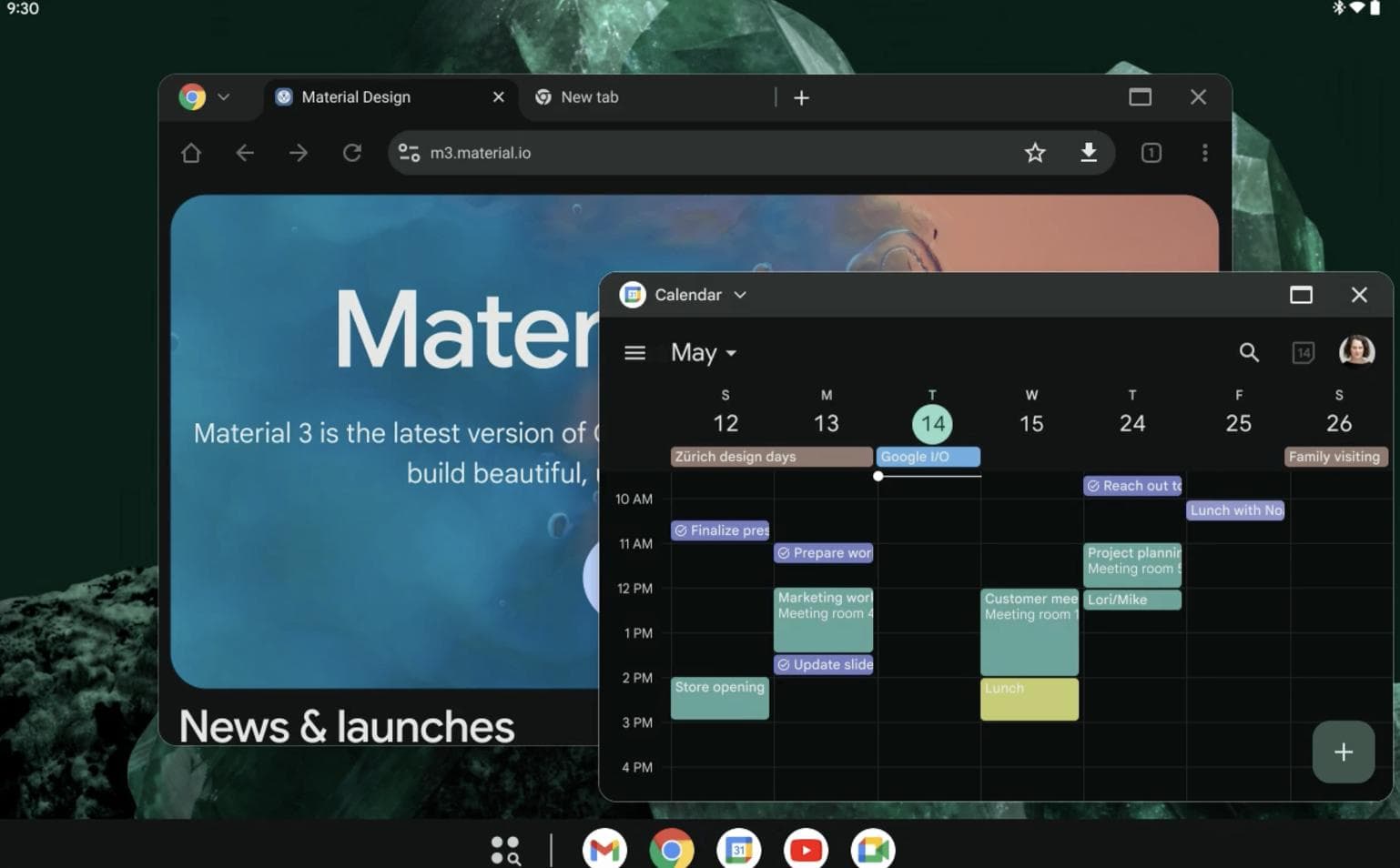Close the Calendar window
1400x868 pixels.
pyautogui.click(x=1359, y=295)
